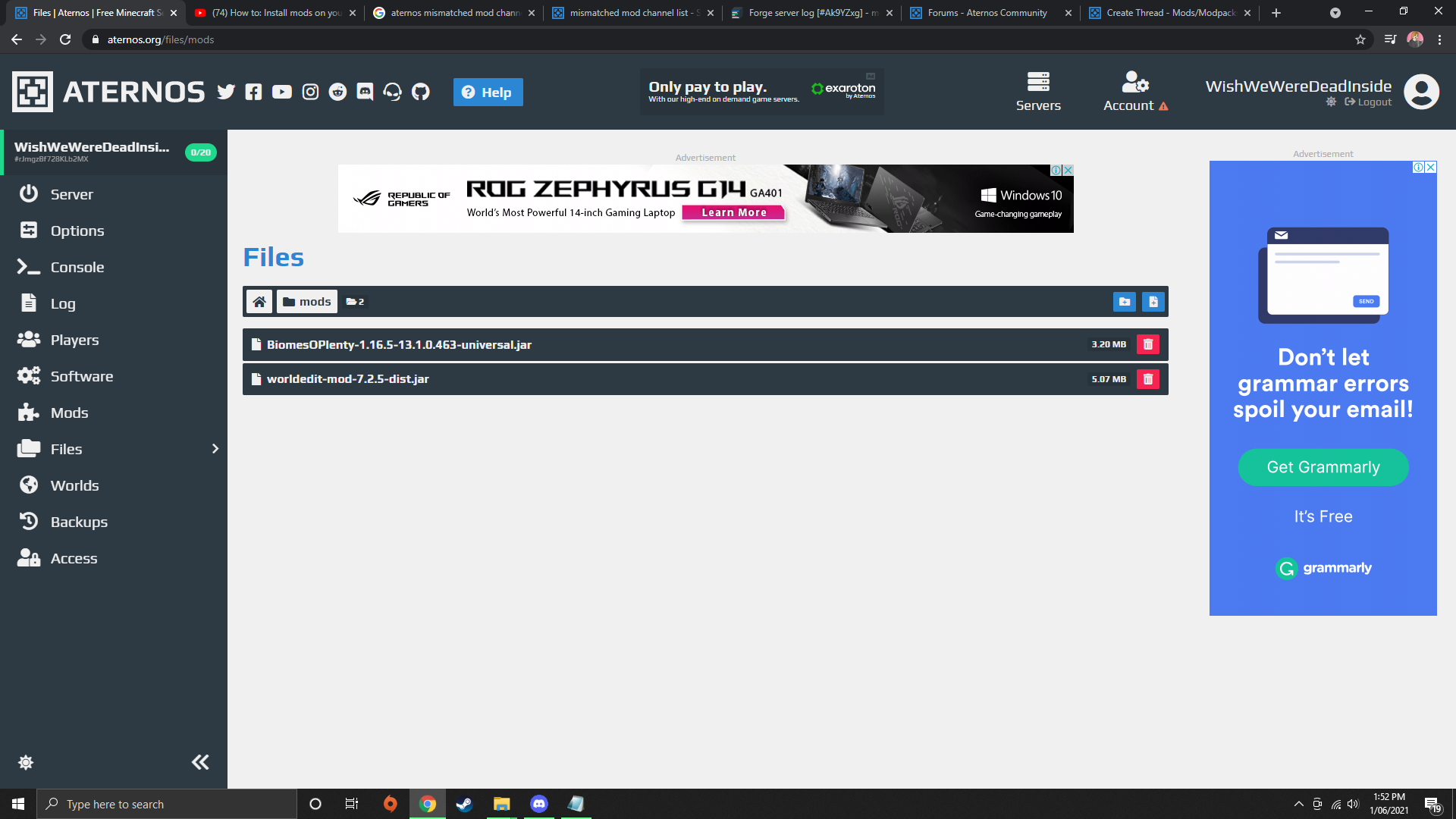Select the server name header in sidebar

tap(114, 152)
